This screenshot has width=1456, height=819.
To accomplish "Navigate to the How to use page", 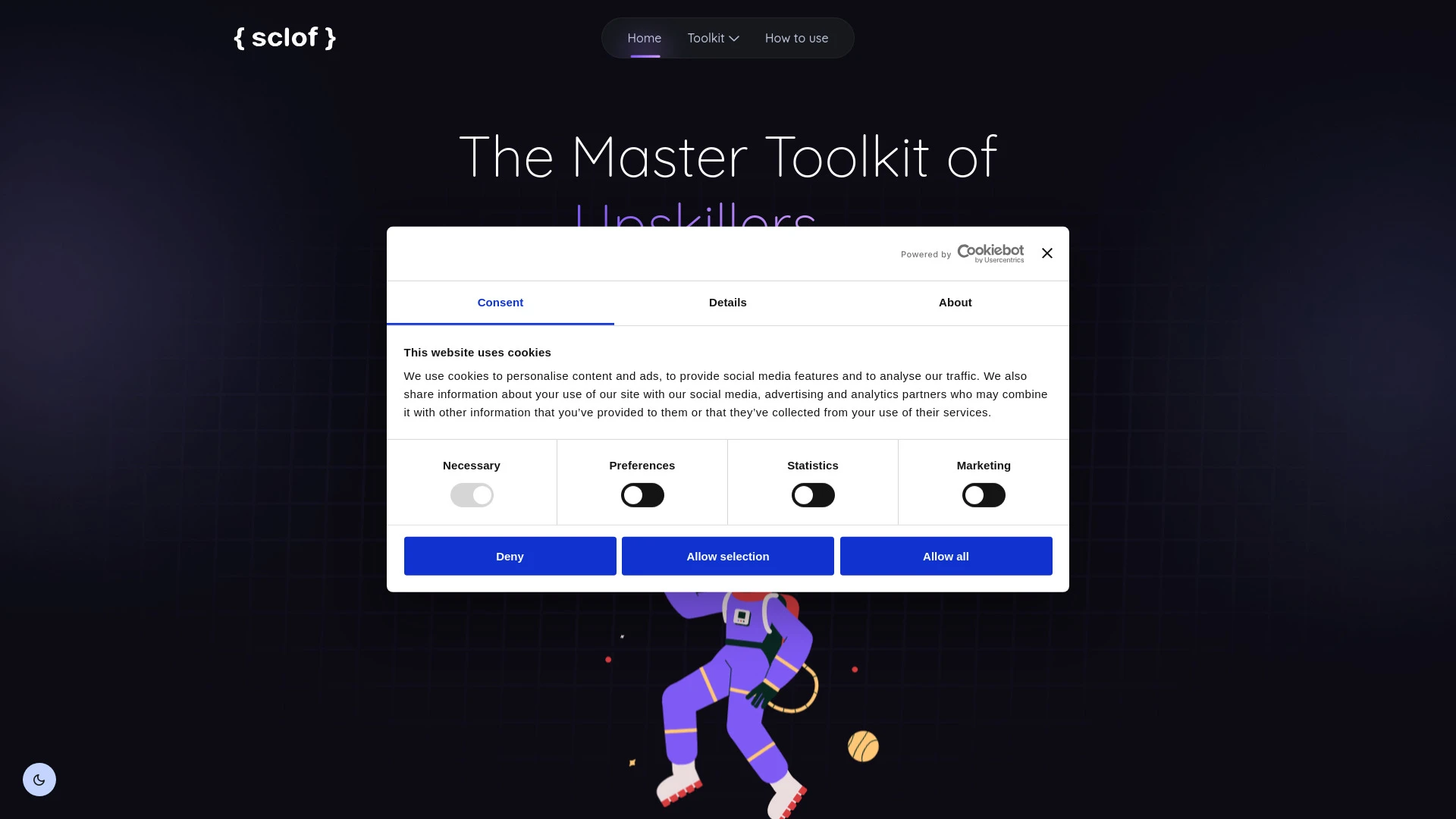I will click(x=796, y=38).
